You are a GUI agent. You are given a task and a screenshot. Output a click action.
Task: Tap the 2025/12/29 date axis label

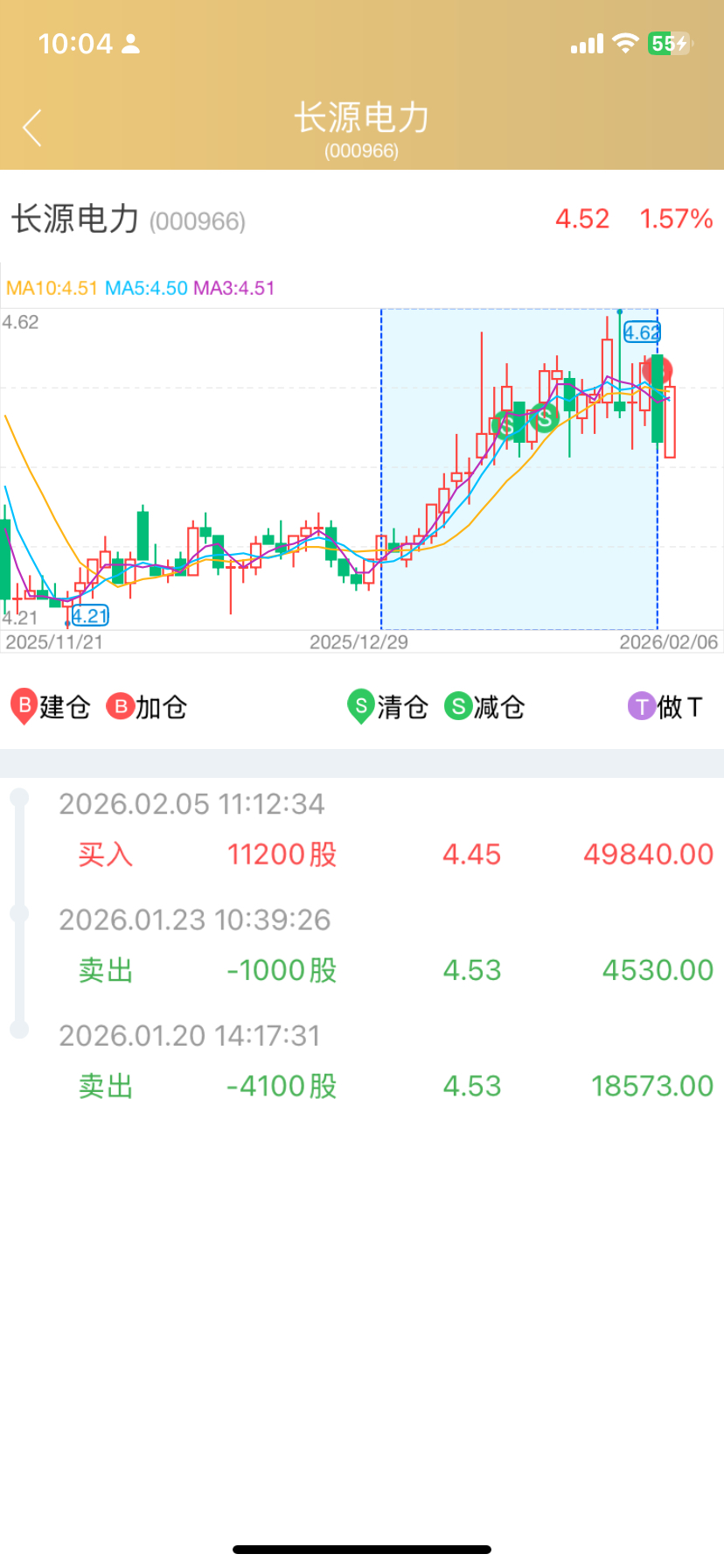pos(359,642)
